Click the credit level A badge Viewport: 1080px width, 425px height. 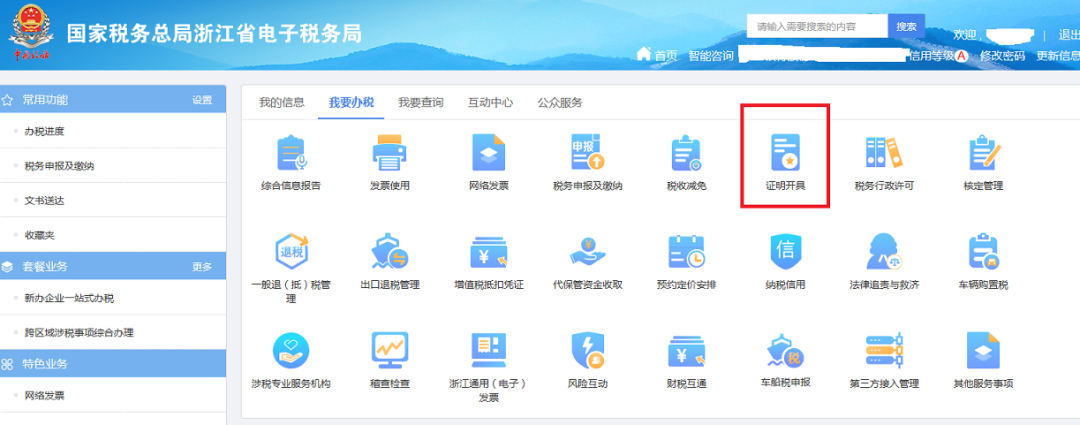962,56
